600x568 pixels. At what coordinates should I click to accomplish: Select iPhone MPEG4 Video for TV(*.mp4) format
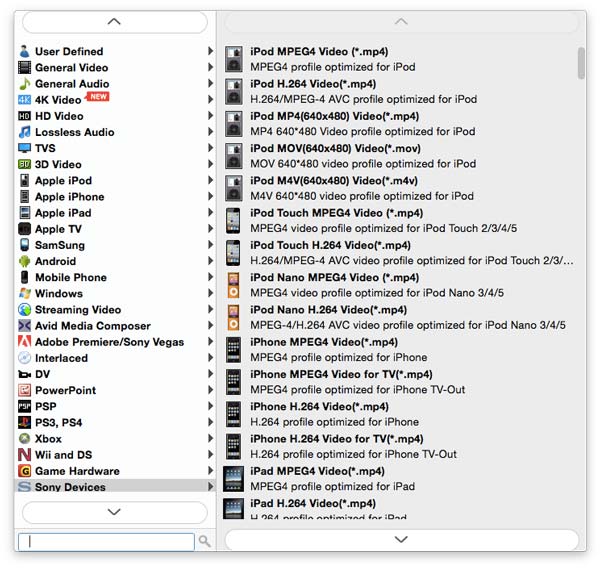coord(400,382)
